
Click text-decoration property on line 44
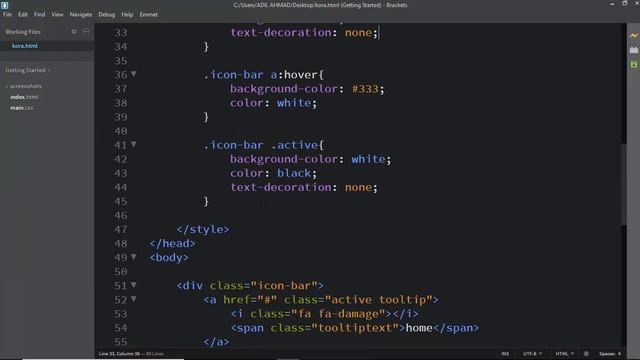[x=281, y=187]
